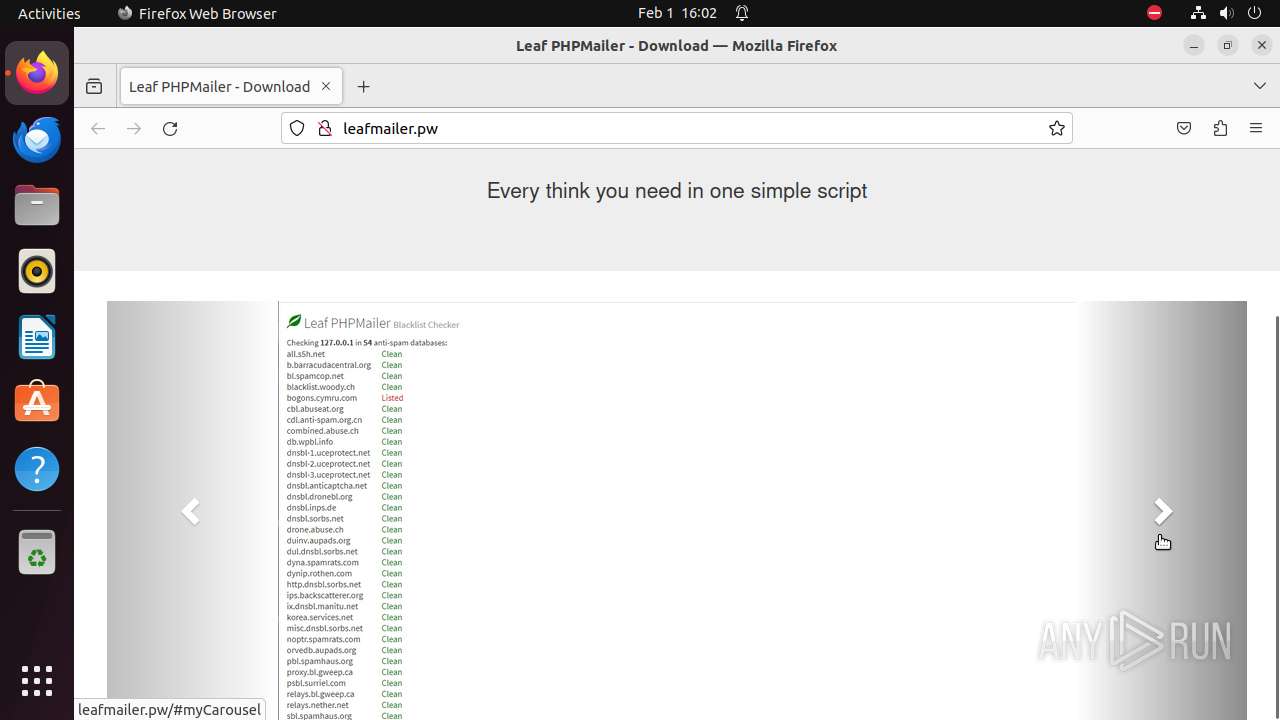1280x720 pixels.
Task: Open Ubuntu Software store from dock
Action: 37,403
